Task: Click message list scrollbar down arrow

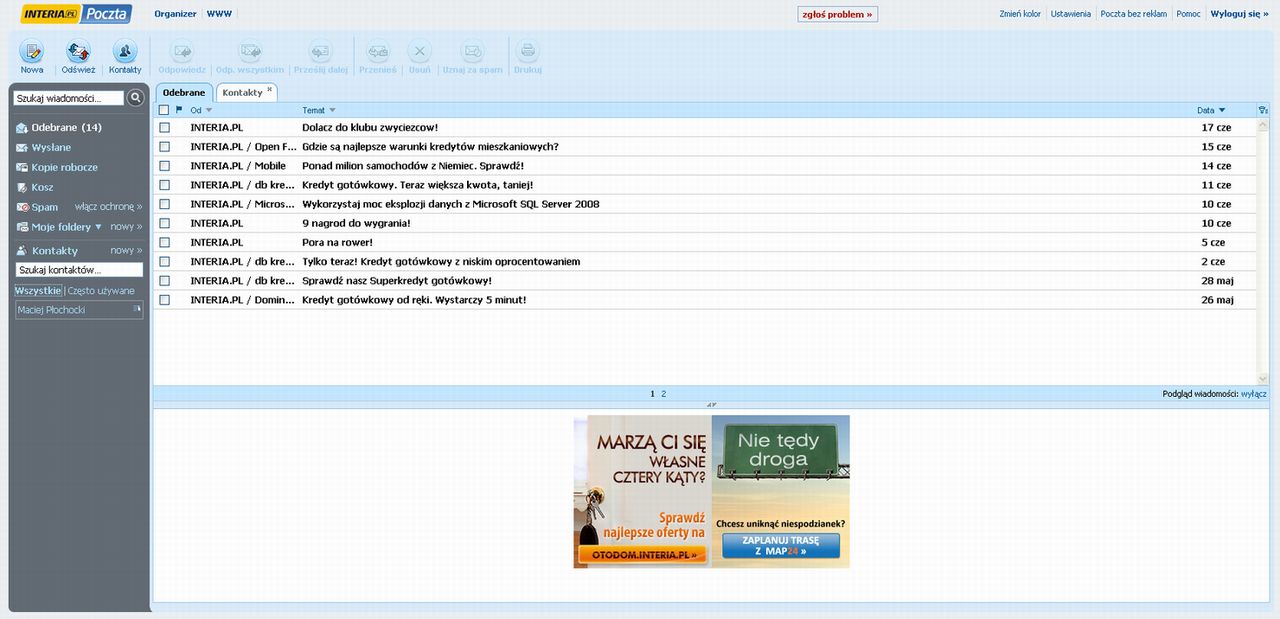Action: (x=1263, y=379)
